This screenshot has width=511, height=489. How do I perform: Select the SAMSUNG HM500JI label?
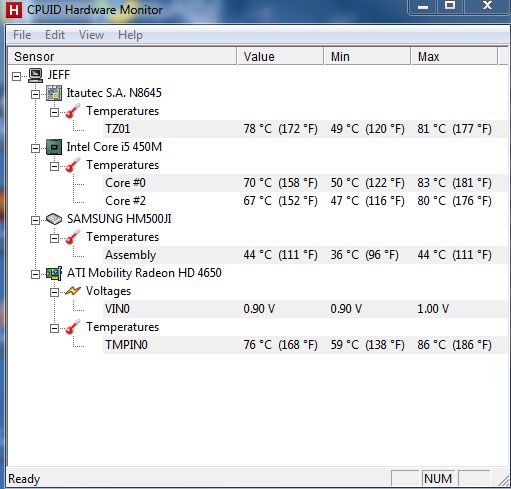click(x=119, y=219)
